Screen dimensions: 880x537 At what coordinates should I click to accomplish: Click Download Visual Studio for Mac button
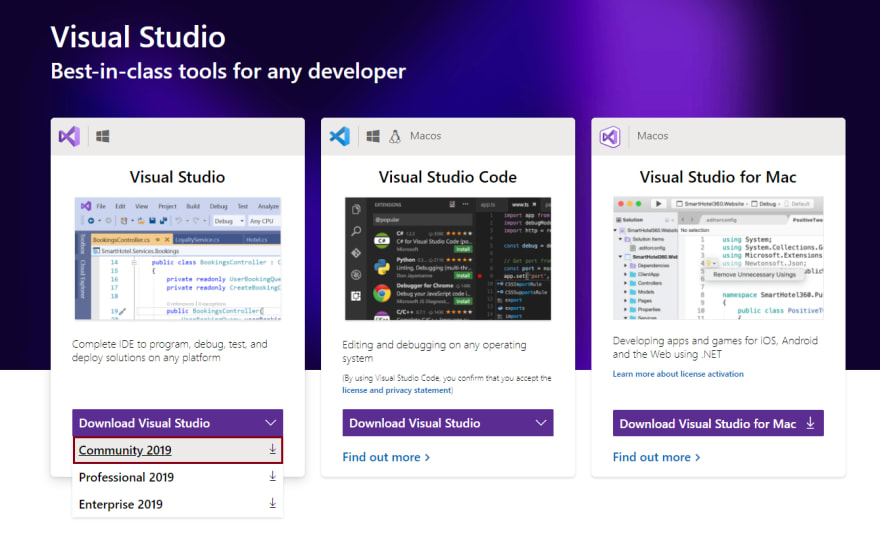(718, 423)
